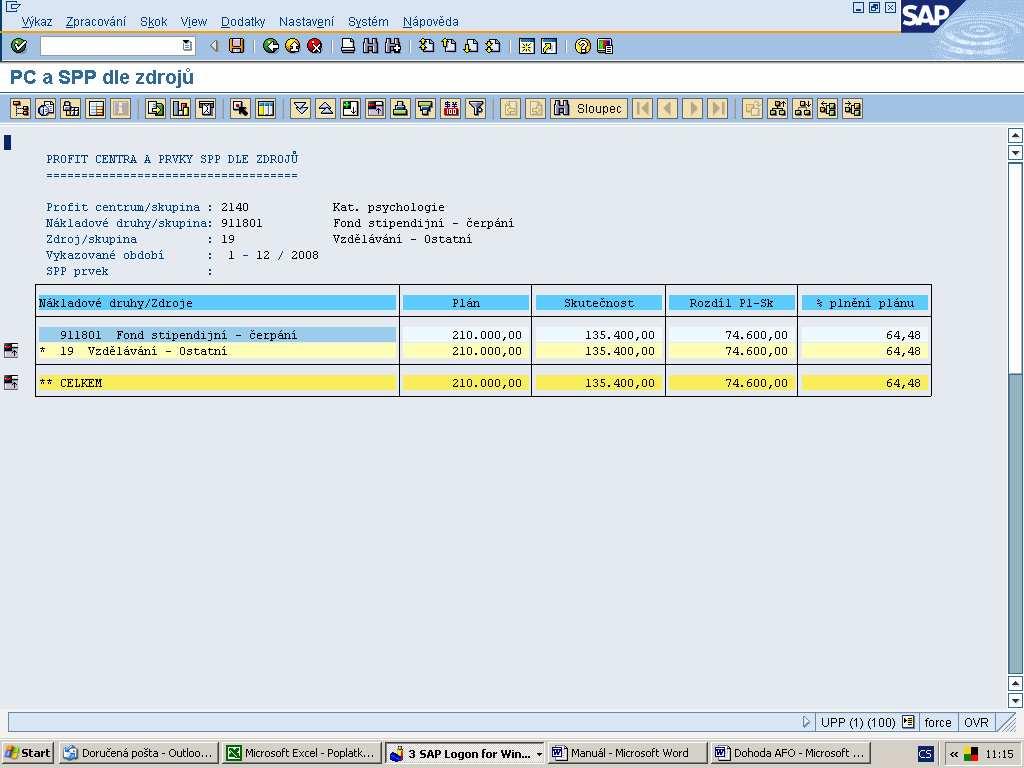Switch to Manuál Microsoft Word taskbar window
The image size is (1024, 768).
click(628, 753)
